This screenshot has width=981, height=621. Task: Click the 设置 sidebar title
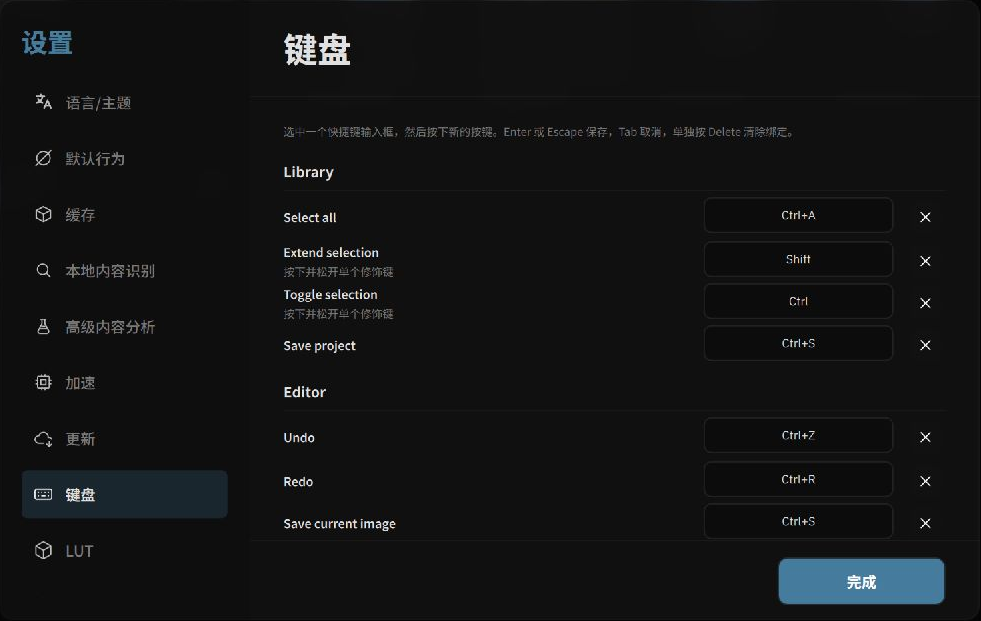coord(47,43)
